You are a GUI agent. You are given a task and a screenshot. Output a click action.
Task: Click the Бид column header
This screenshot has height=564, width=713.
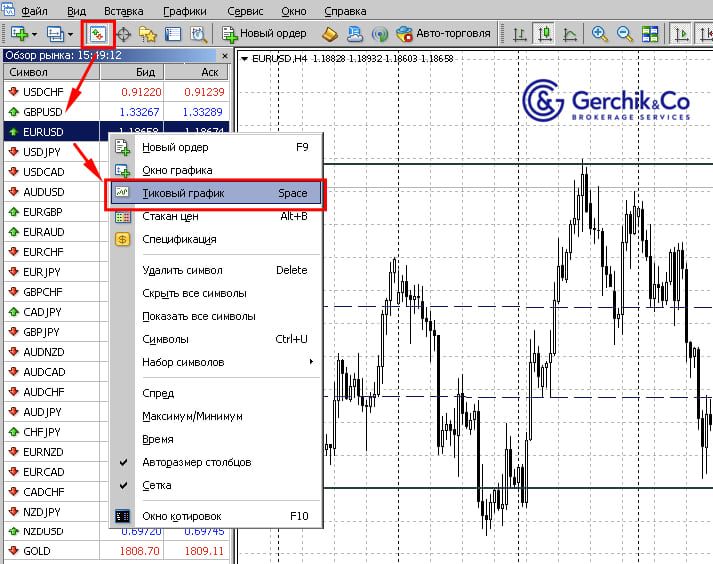click(143, 73)
